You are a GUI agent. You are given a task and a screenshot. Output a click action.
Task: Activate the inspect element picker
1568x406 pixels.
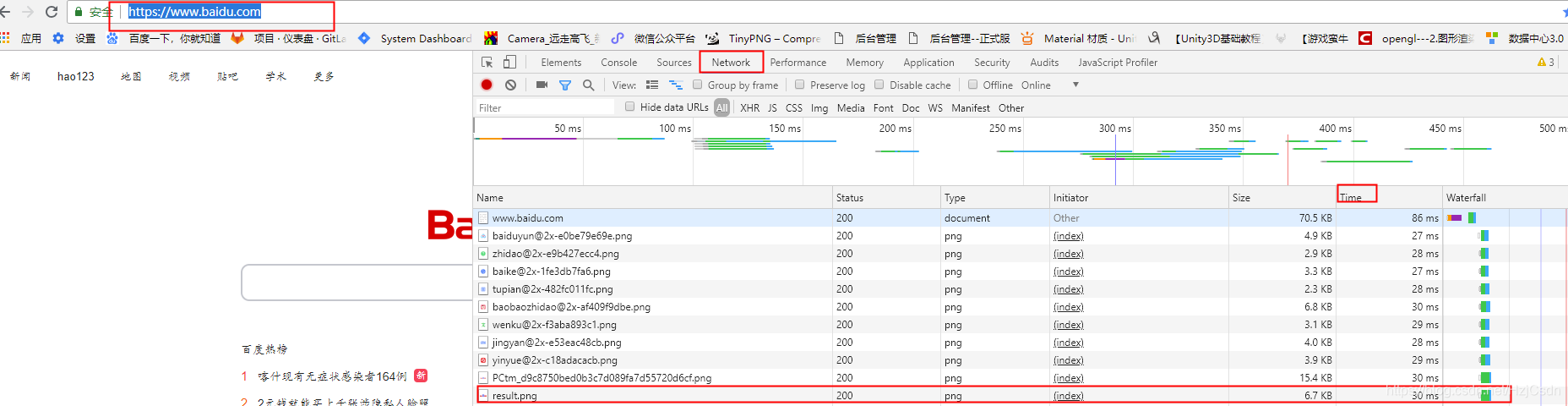point(487,62)
